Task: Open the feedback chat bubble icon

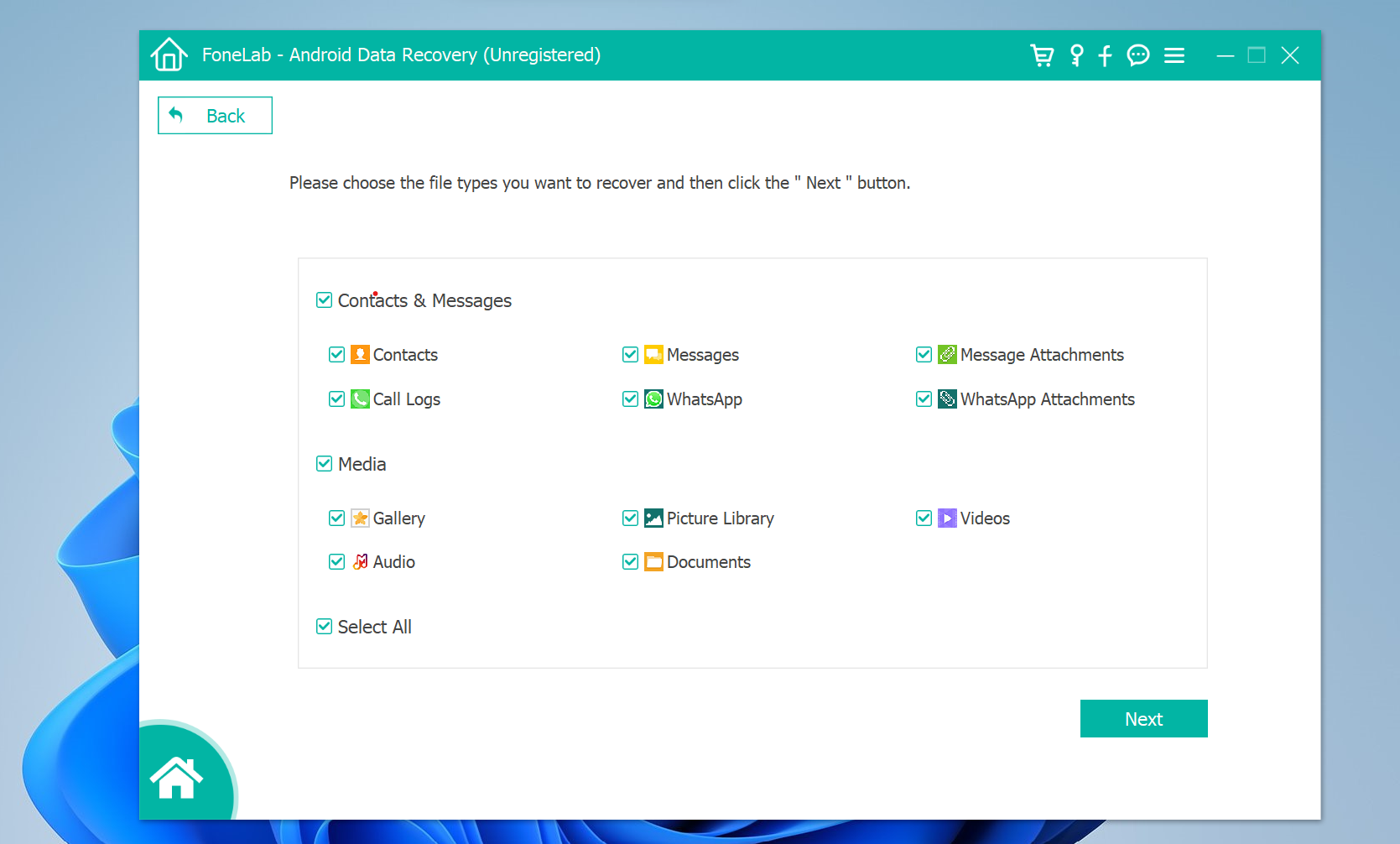Action: coord(1138,55)
